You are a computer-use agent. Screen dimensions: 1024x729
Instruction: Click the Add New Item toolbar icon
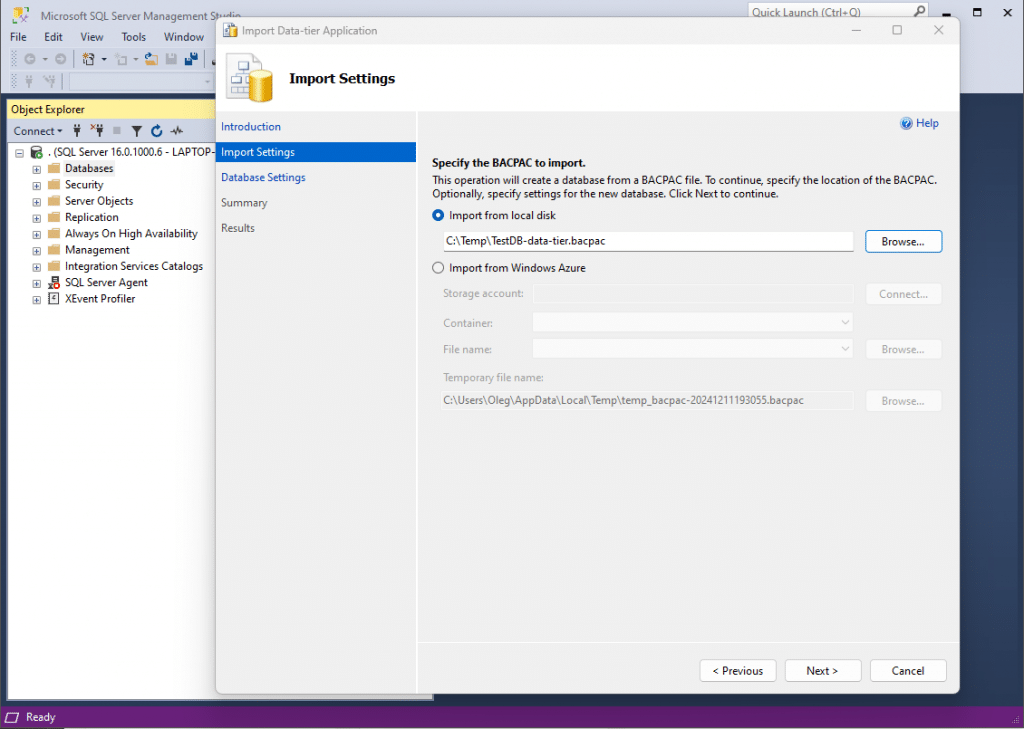[x=121, y=59]
